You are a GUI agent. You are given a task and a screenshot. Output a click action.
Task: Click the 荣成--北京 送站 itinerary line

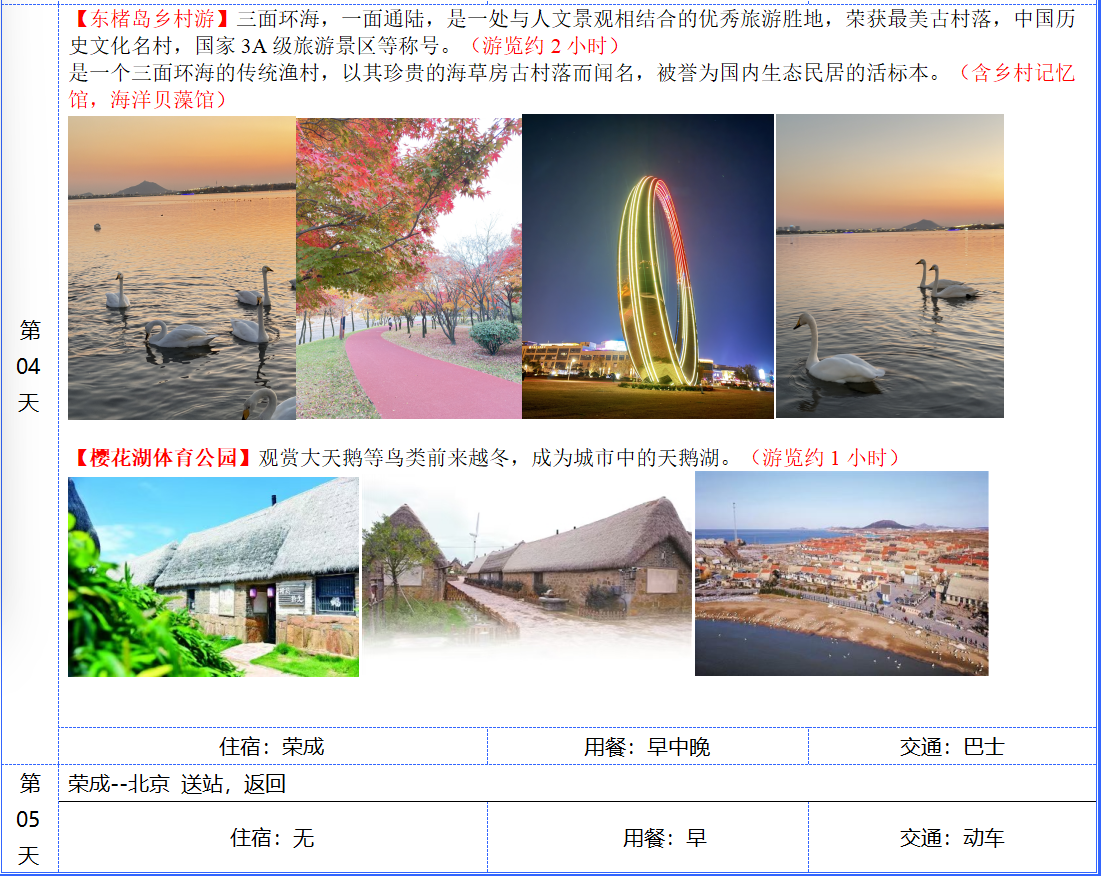(x=177, y=784)
